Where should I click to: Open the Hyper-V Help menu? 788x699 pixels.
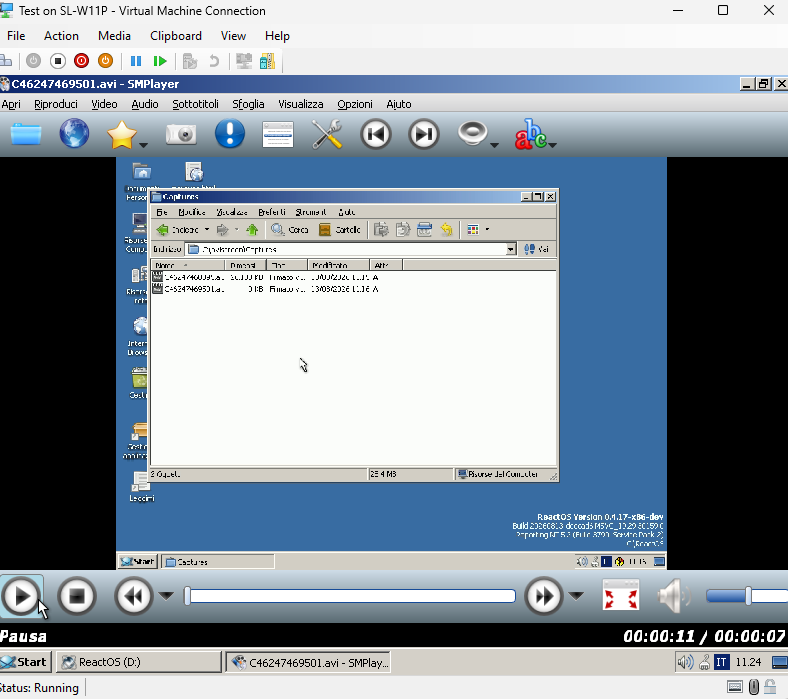277,36
